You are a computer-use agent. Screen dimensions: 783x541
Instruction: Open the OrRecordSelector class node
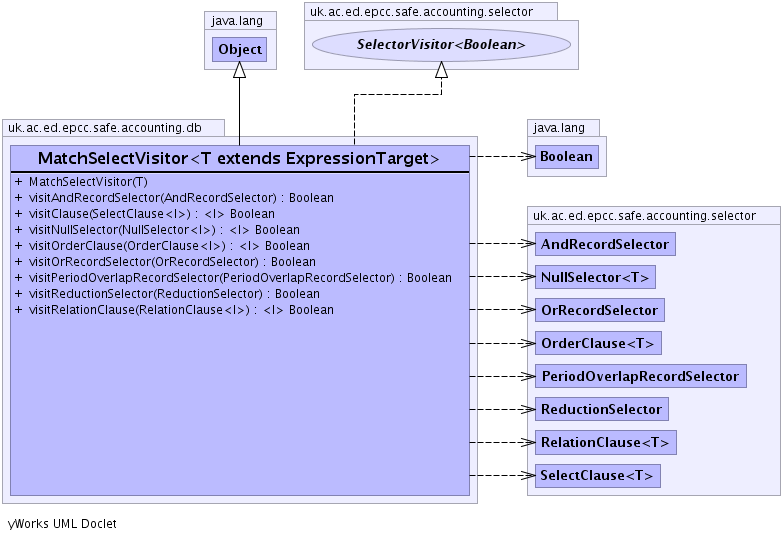coord(599,310)
